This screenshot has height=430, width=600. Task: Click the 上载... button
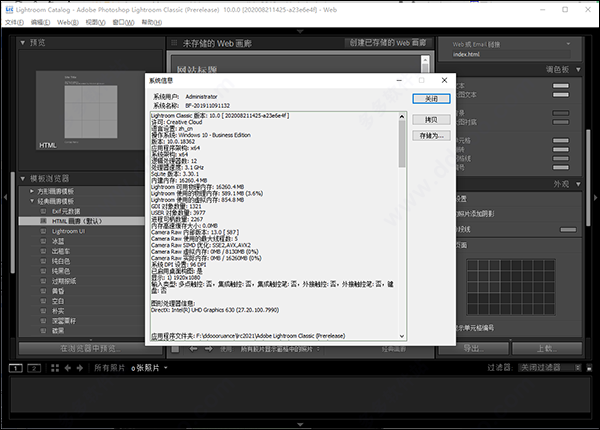coord(547,349)
